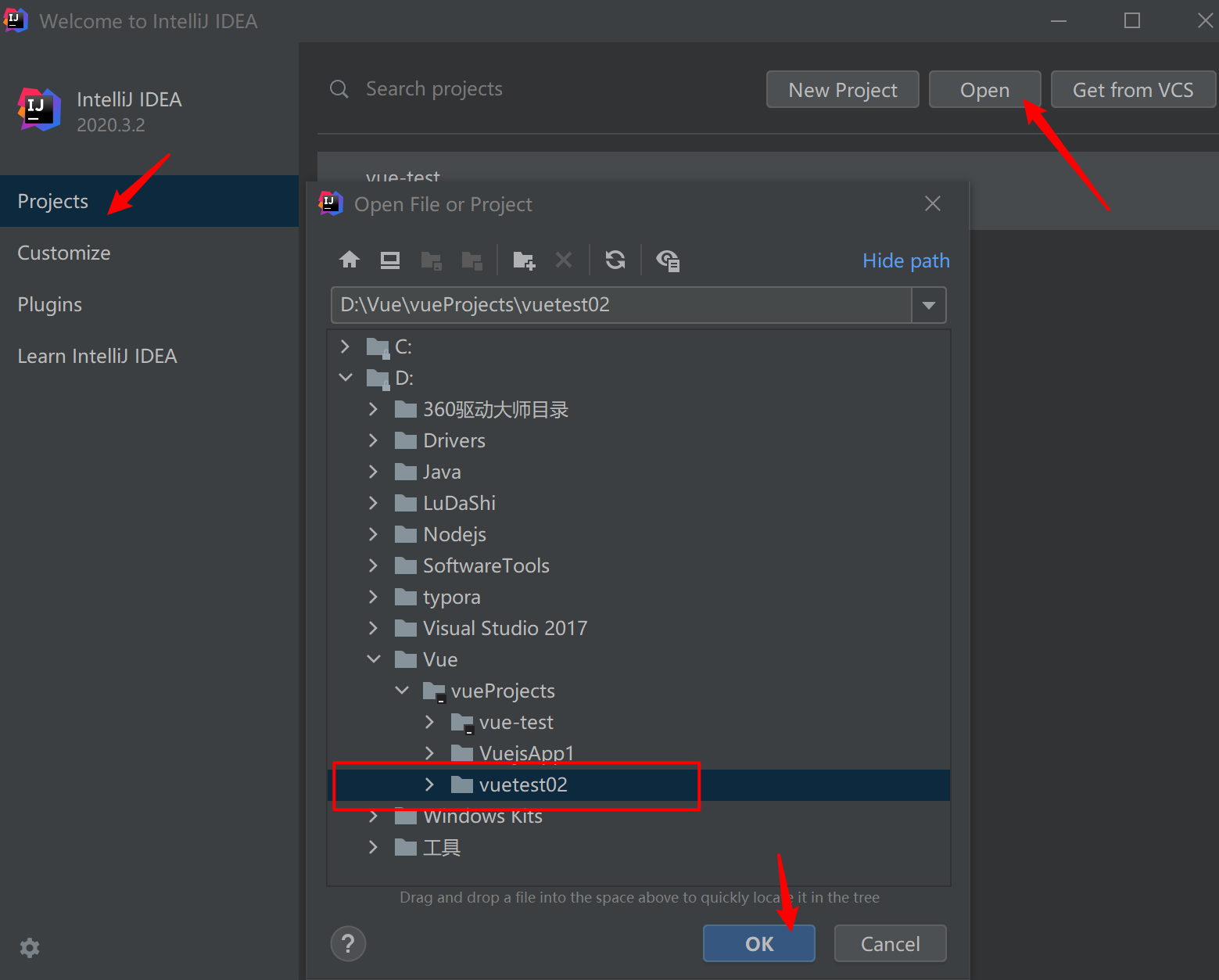The image size is (1219, 980).
Task: Select the vueProjects folder row
Action: 639,691
